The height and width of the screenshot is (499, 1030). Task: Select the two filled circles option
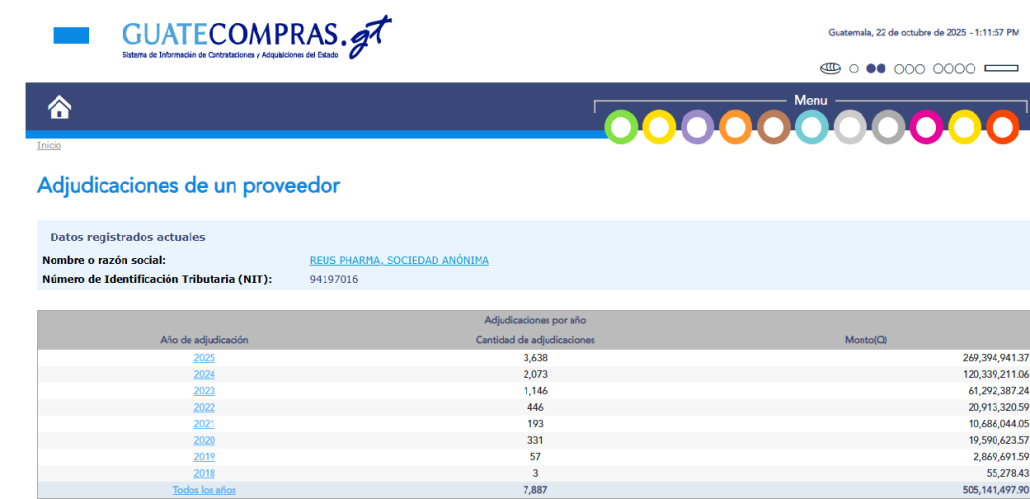876,69
